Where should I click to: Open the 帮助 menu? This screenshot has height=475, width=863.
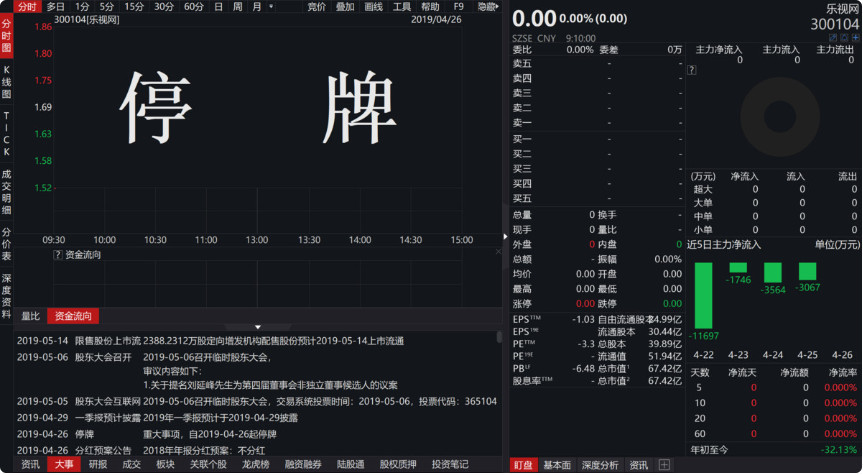click(x=430, y=7)
